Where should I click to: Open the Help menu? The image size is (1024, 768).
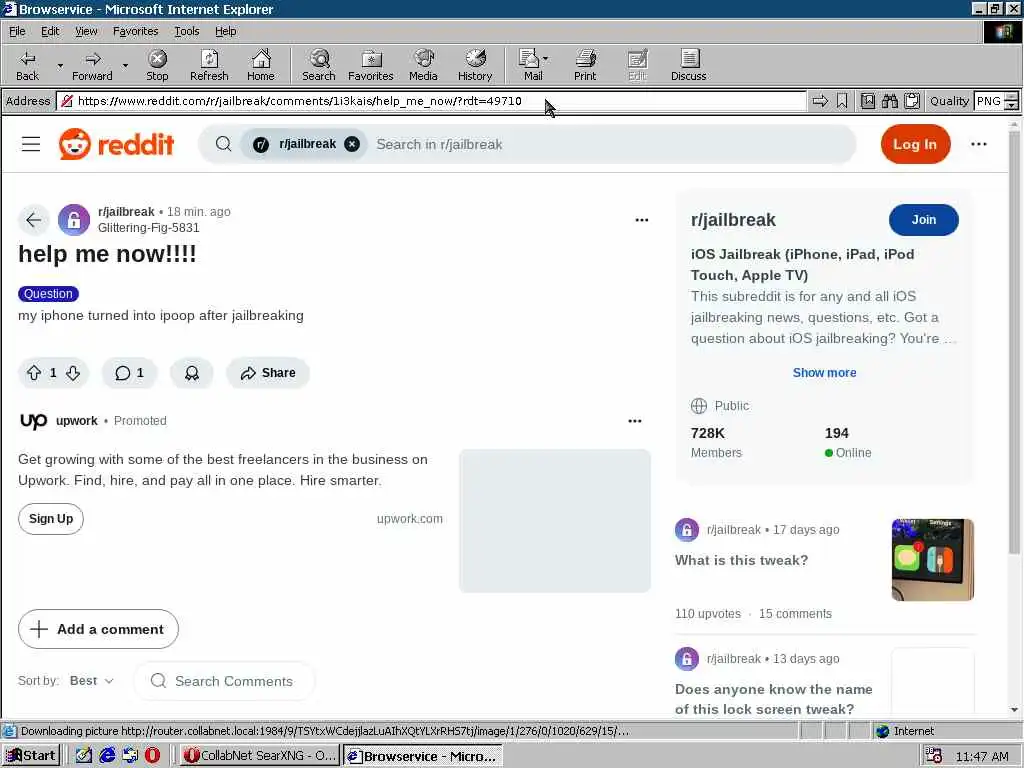(225, 31)
